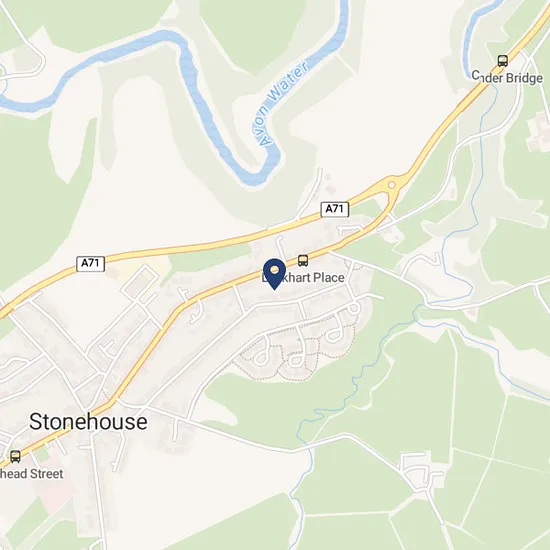Open the Lockhart Place stop label

click(x=304, y=277)
